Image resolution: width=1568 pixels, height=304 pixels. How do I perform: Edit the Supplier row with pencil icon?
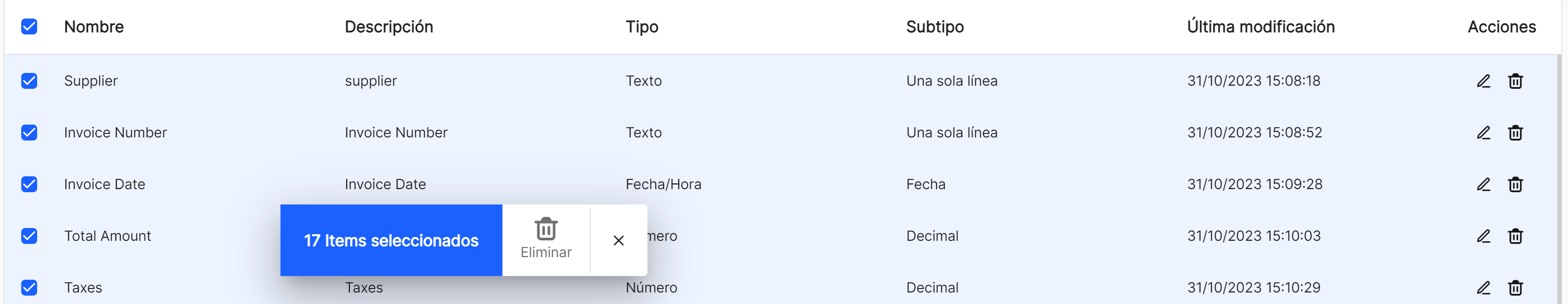(x=1484, y=81)
